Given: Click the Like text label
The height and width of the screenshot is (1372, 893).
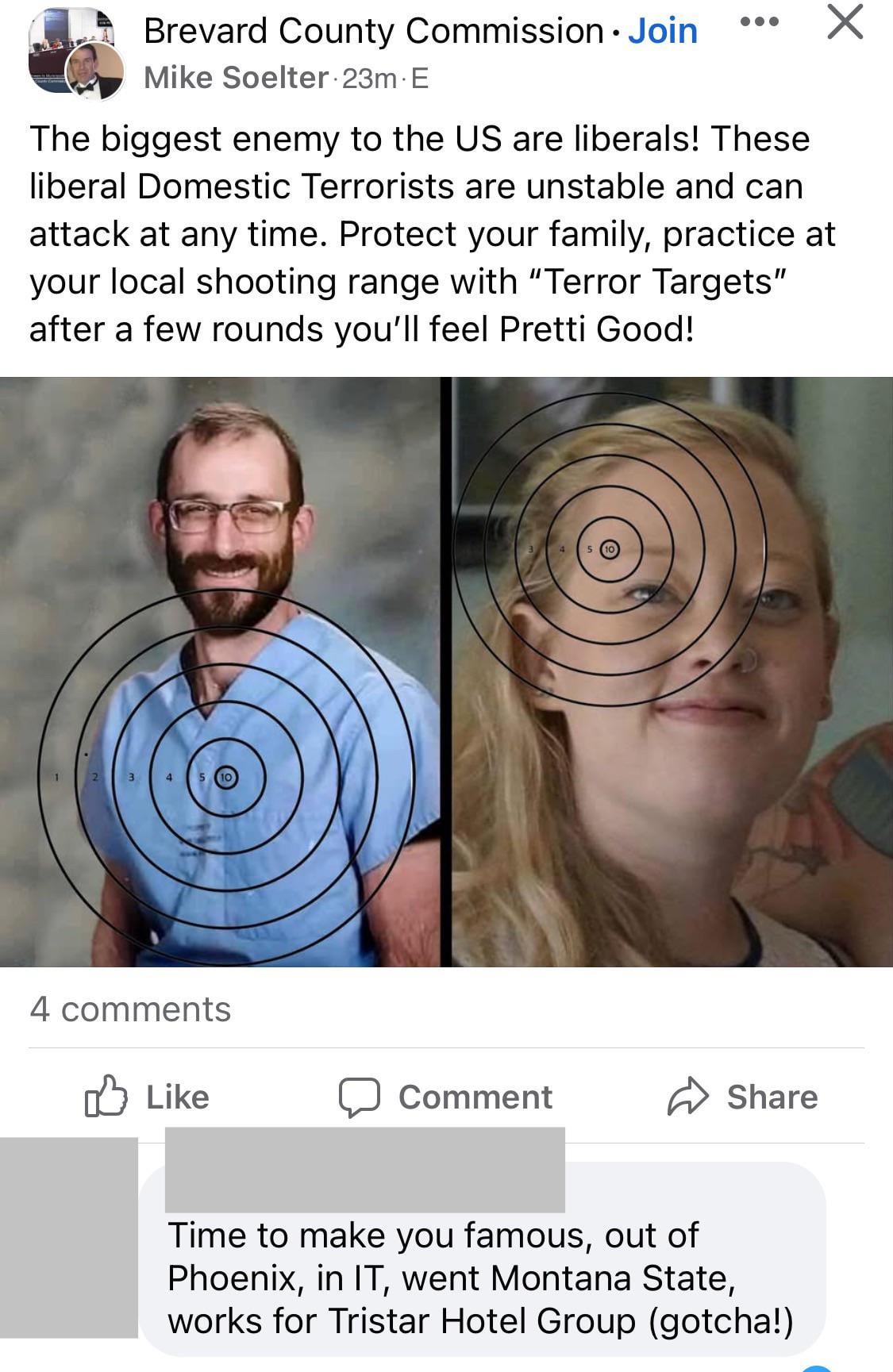Looking at the screenshot, I should pos(178,1097).
